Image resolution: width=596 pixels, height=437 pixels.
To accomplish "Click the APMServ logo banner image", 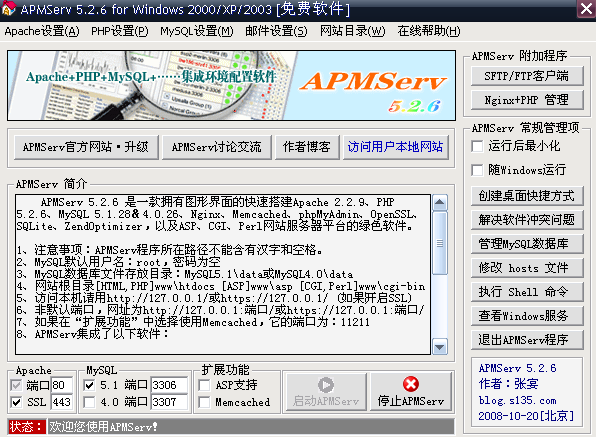I will (x=231, y=86).
